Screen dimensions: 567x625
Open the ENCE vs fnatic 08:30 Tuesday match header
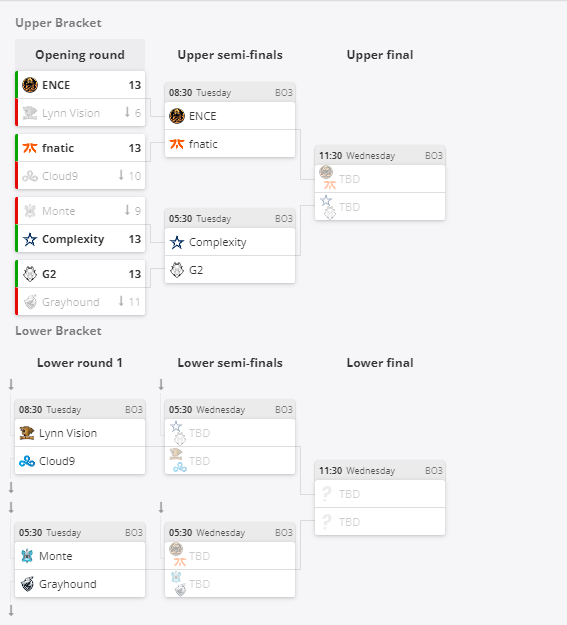(x=230, y=92)
